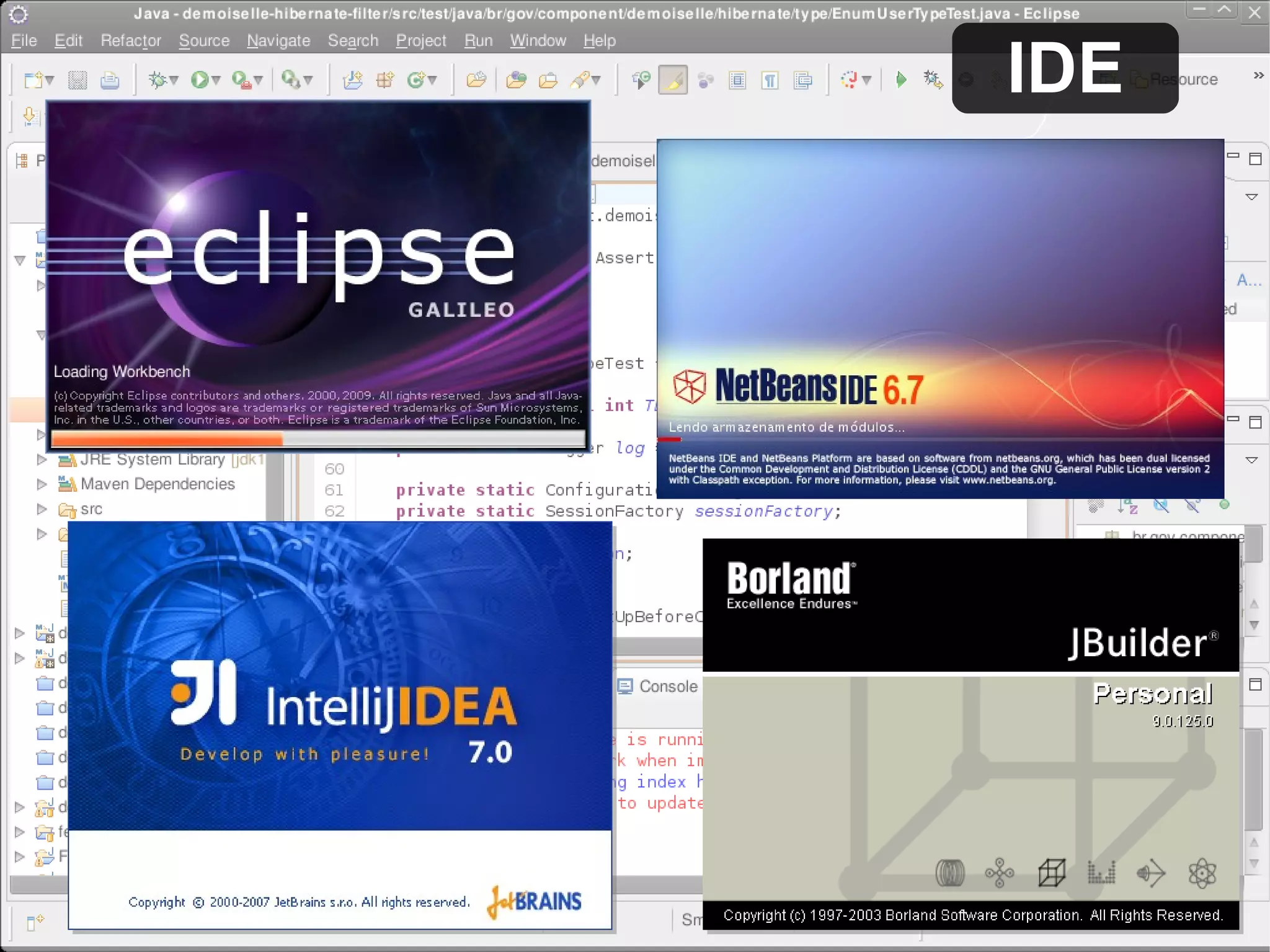Click the Debug bug icon

coord(158,79)
